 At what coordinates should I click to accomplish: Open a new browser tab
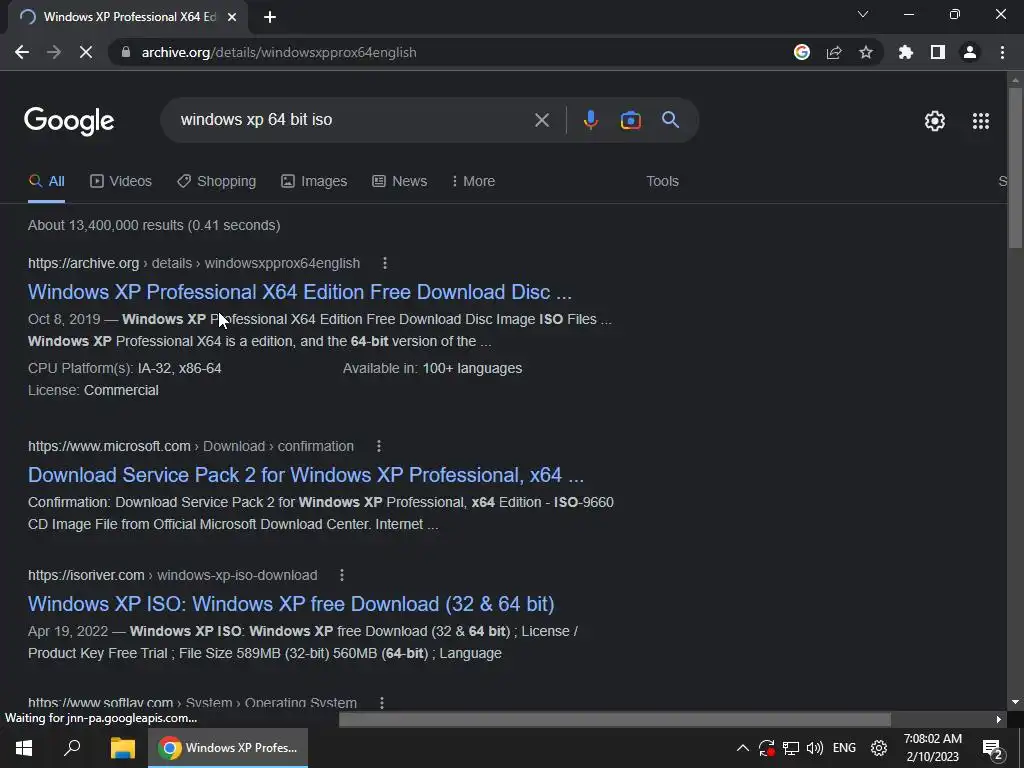coord(270,17)
